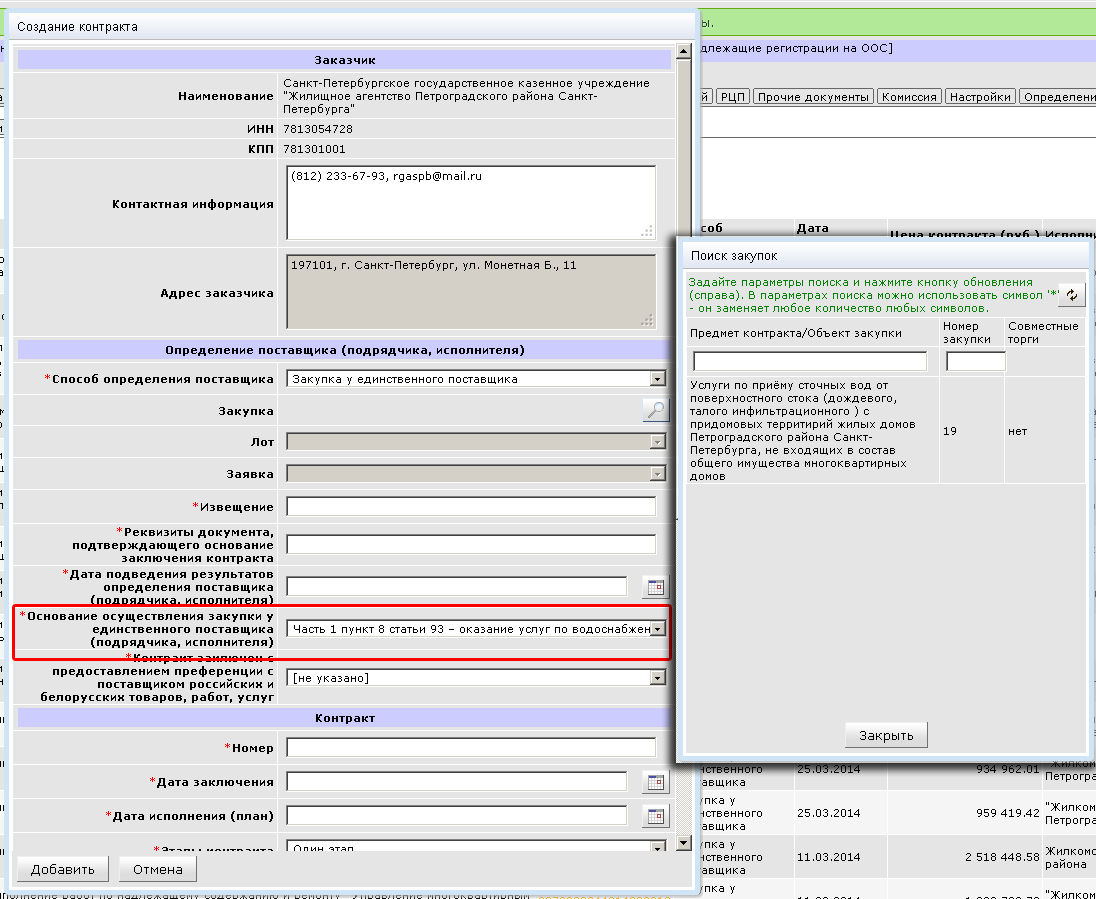The height and width of the screenshot is (899, 1096).
Task: Switch to the РЦП tab
Action: point(733,96)
